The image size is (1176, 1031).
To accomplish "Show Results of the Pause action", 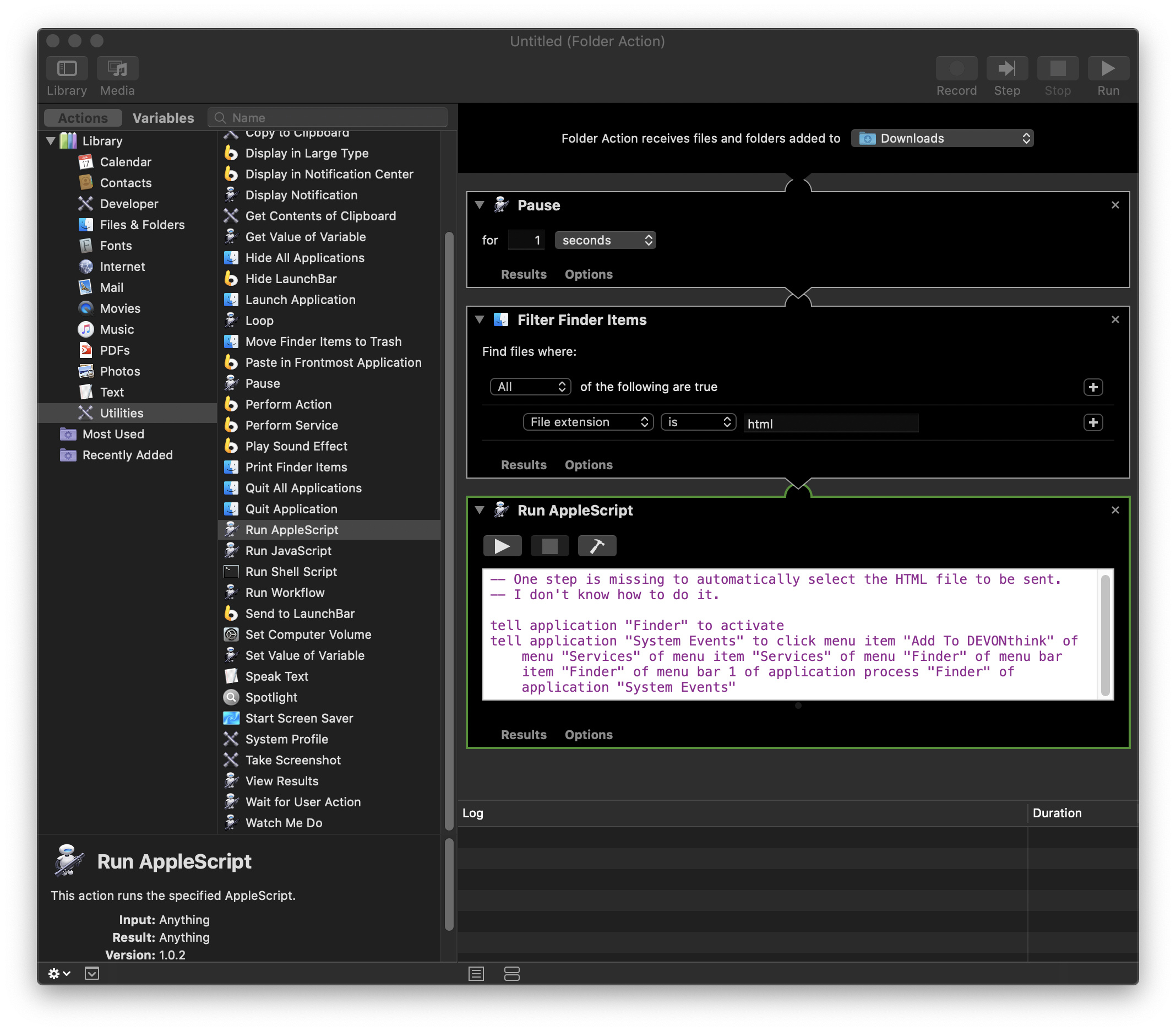I will [523, 274].
